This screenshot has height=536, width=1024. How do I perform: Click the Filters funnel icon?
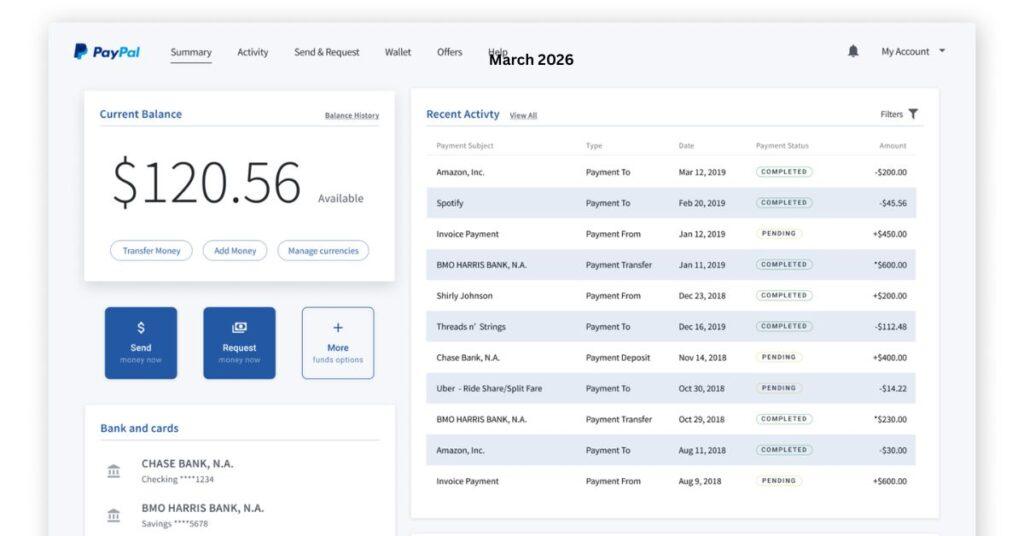pos(913,114)
